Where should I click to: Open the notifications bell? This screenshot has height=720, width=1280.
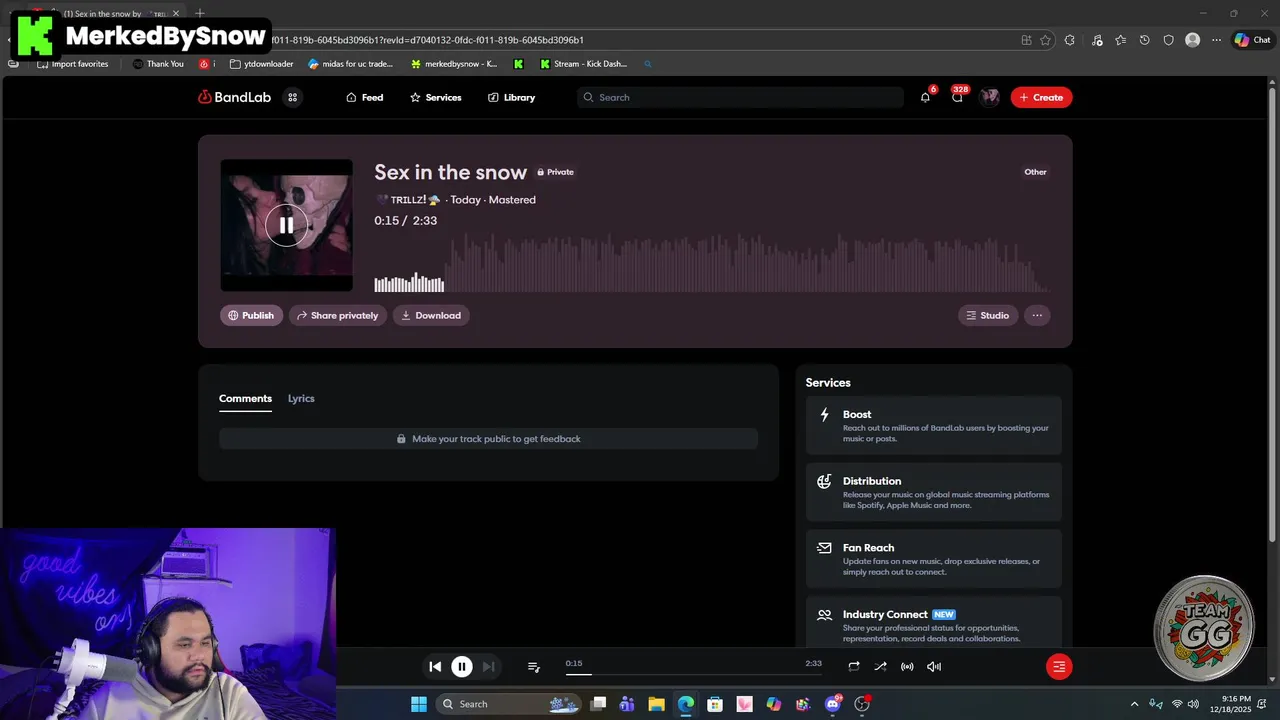[x=925, y=97]
